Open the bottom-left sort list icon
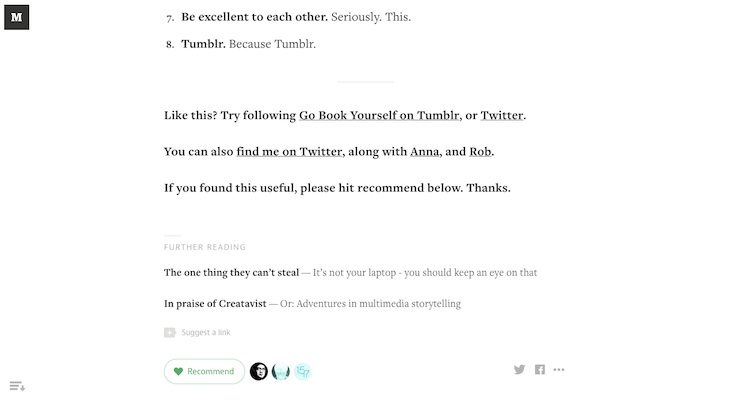 tap(17, 386)
